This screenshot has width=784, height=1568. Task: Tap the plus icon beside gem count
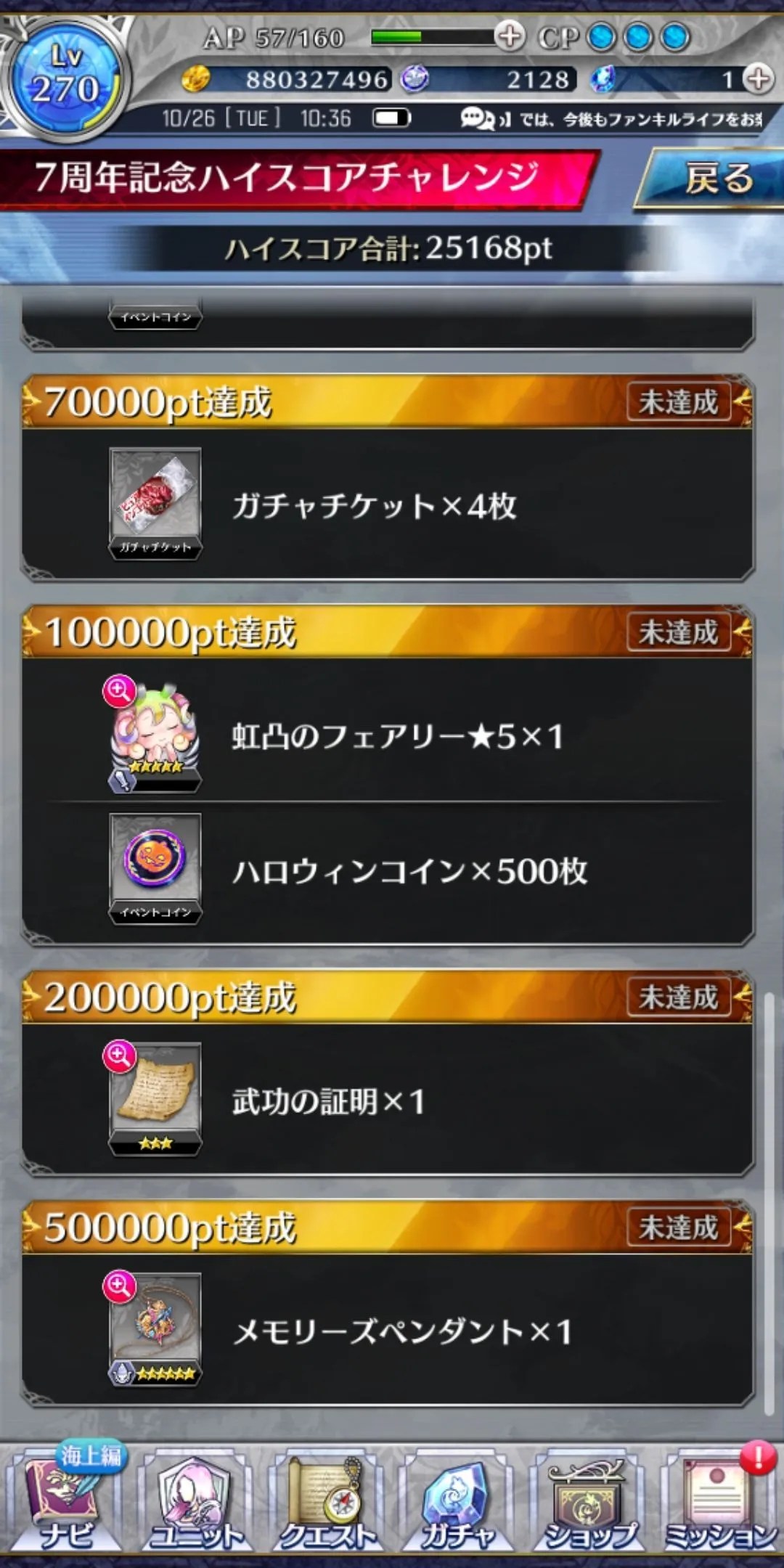[758, 78]
